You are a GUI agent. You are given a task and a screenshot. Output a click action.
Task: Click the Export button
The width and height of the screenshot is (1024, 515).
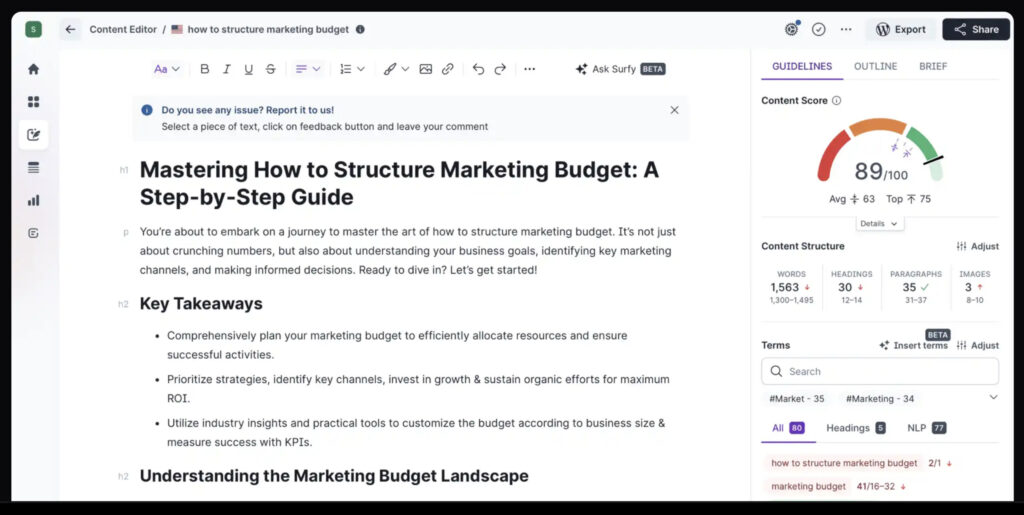[900, 29]
